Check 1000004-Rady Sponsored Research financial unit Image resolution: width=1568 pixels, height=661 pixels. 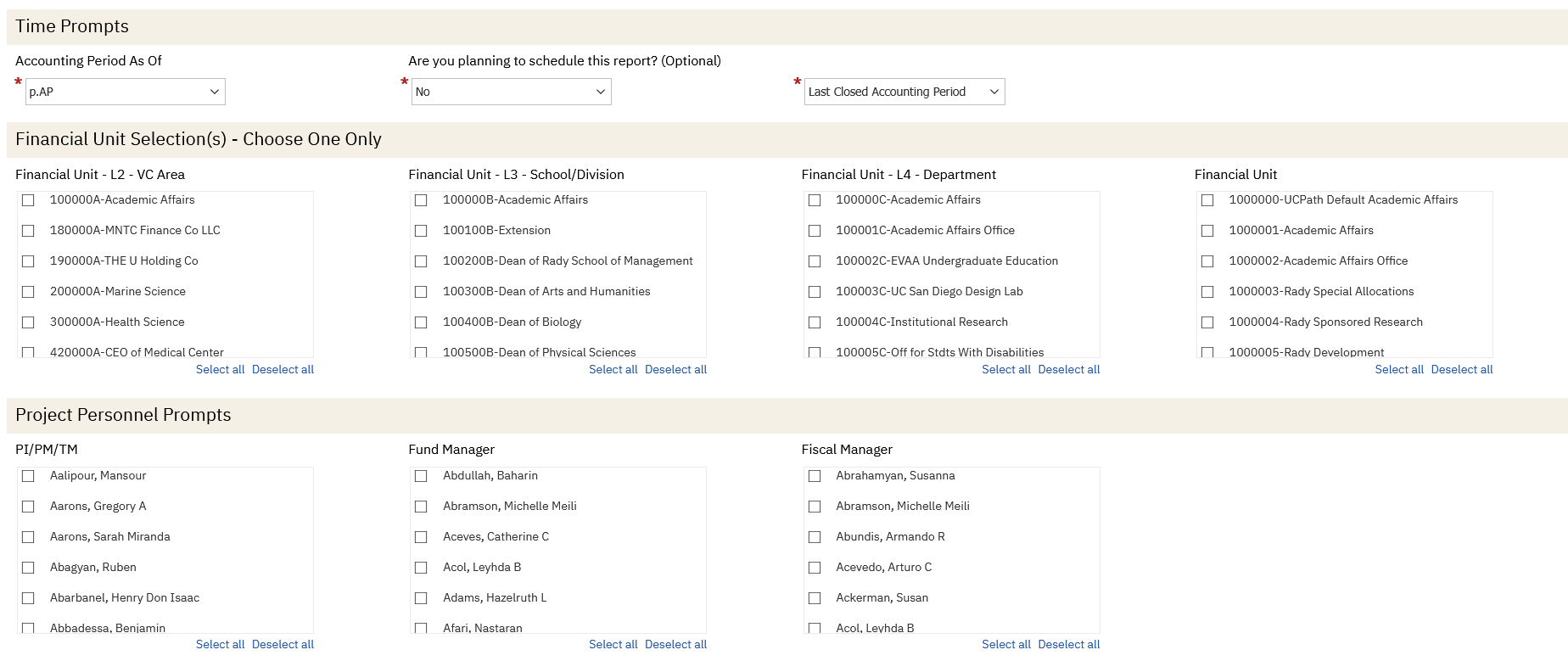[x=1207, y=322]
